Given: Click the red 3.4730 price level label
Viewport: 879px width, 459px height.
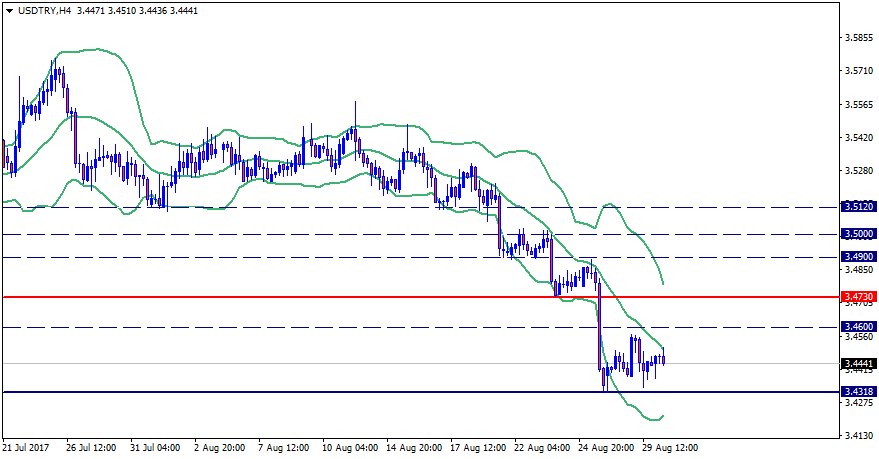Looking at the screenshot, I should point(859,297).
